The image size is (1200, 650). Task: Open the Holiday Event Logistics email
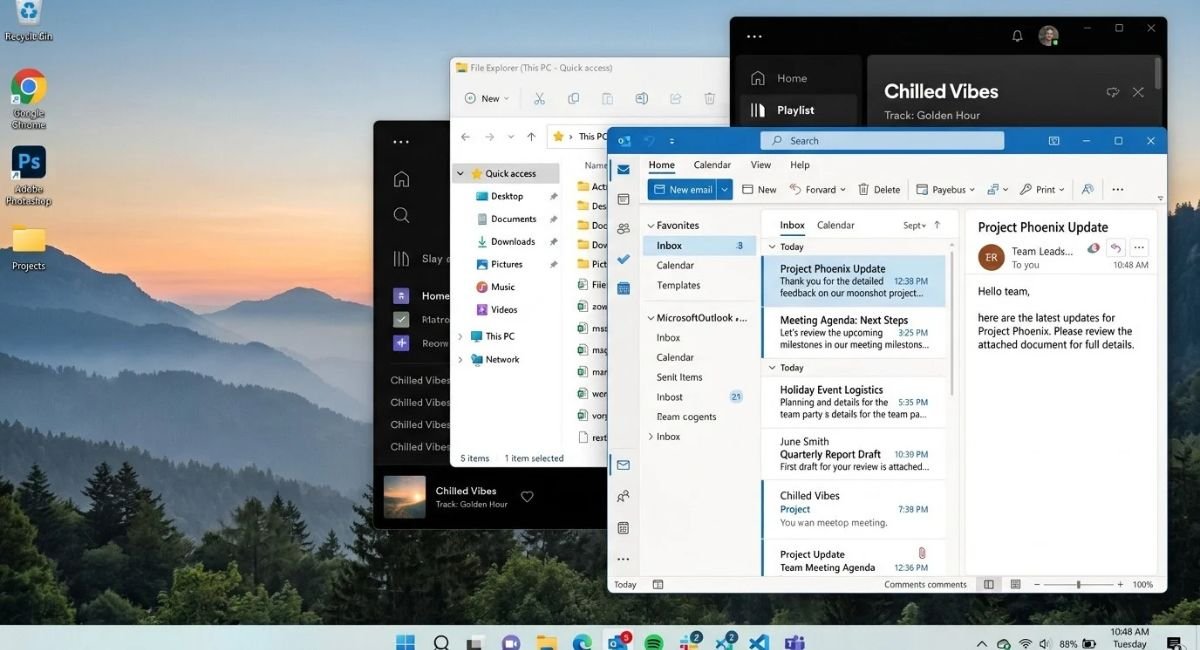(853, 402)
